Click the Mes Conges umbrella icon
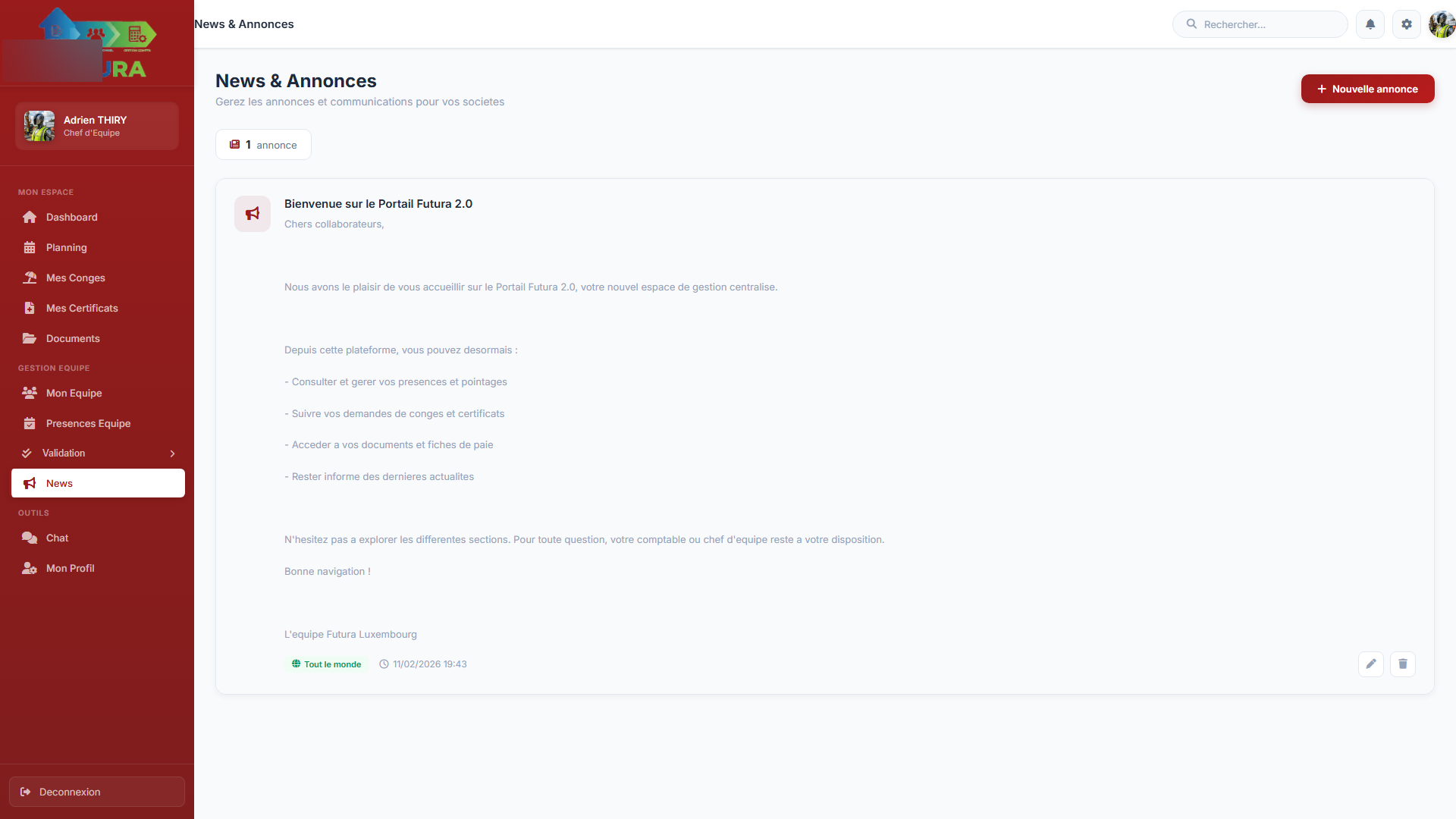Viewport: 1456px width, 819px height. tap(30, 278)
